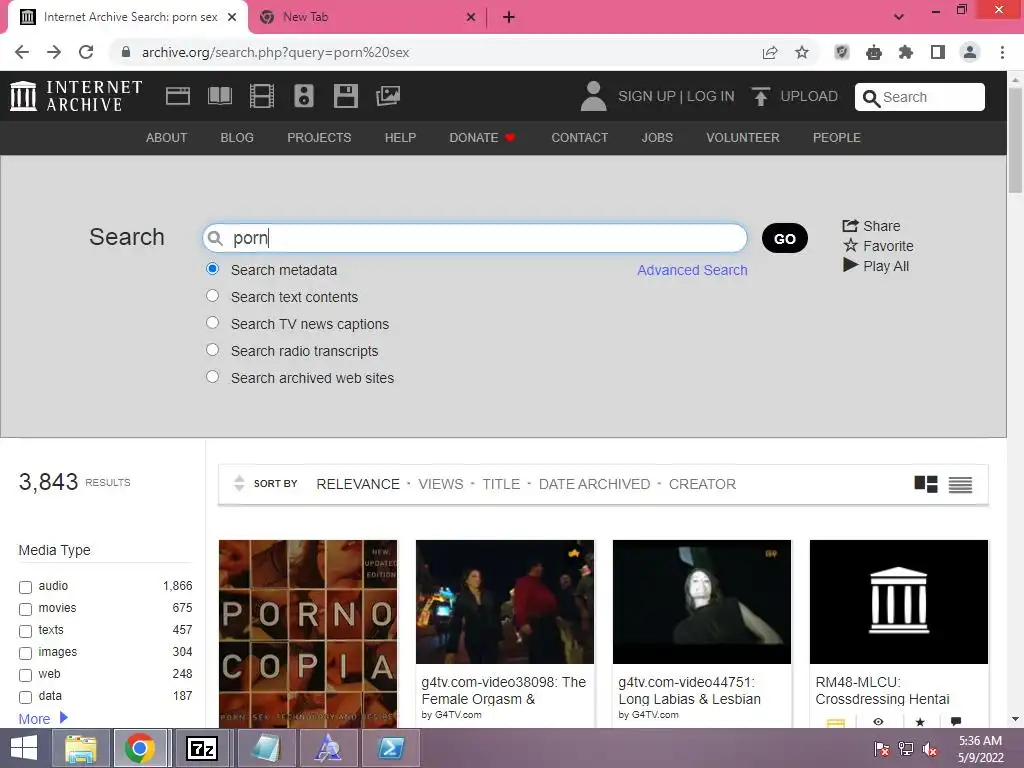This screenshot has width=1024, height=768.
Task: Toggle sort direction arrows beside Sort By
Action: pyautogui.click(x=239, y=483)
